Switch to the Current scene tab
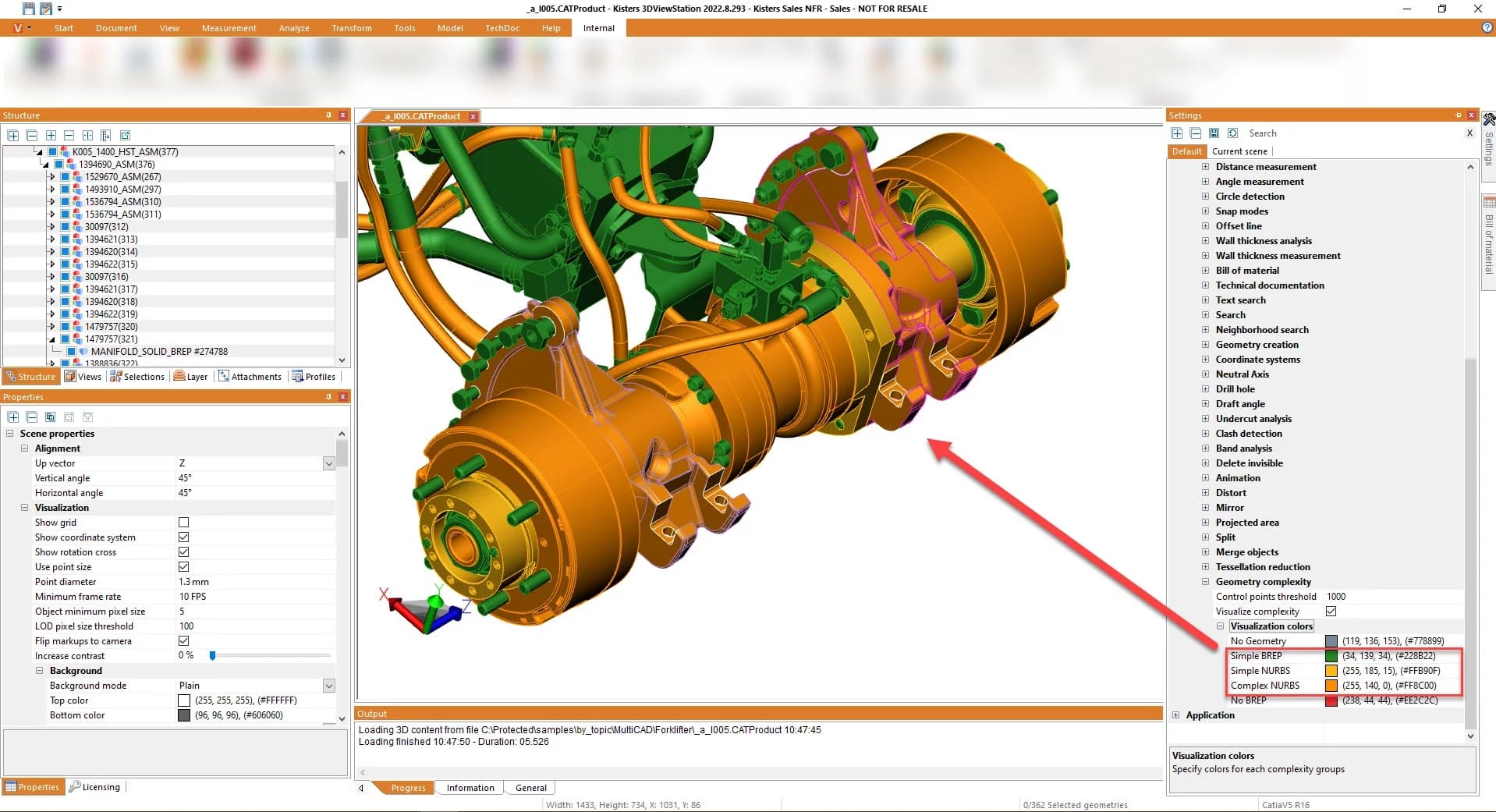Viewport: 1496px width, 812px height. click(x=1239, y=151)
